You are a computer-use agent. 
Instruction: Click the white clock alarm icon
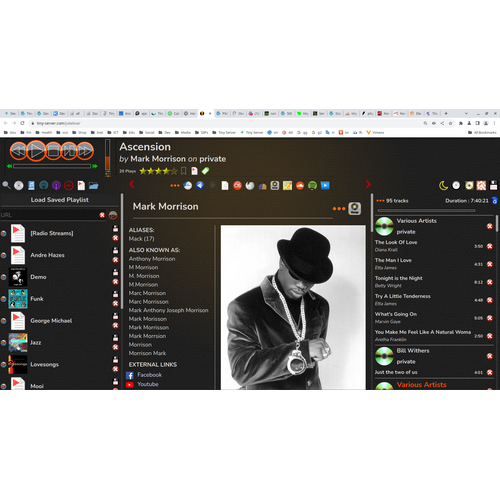coord(456,185)
